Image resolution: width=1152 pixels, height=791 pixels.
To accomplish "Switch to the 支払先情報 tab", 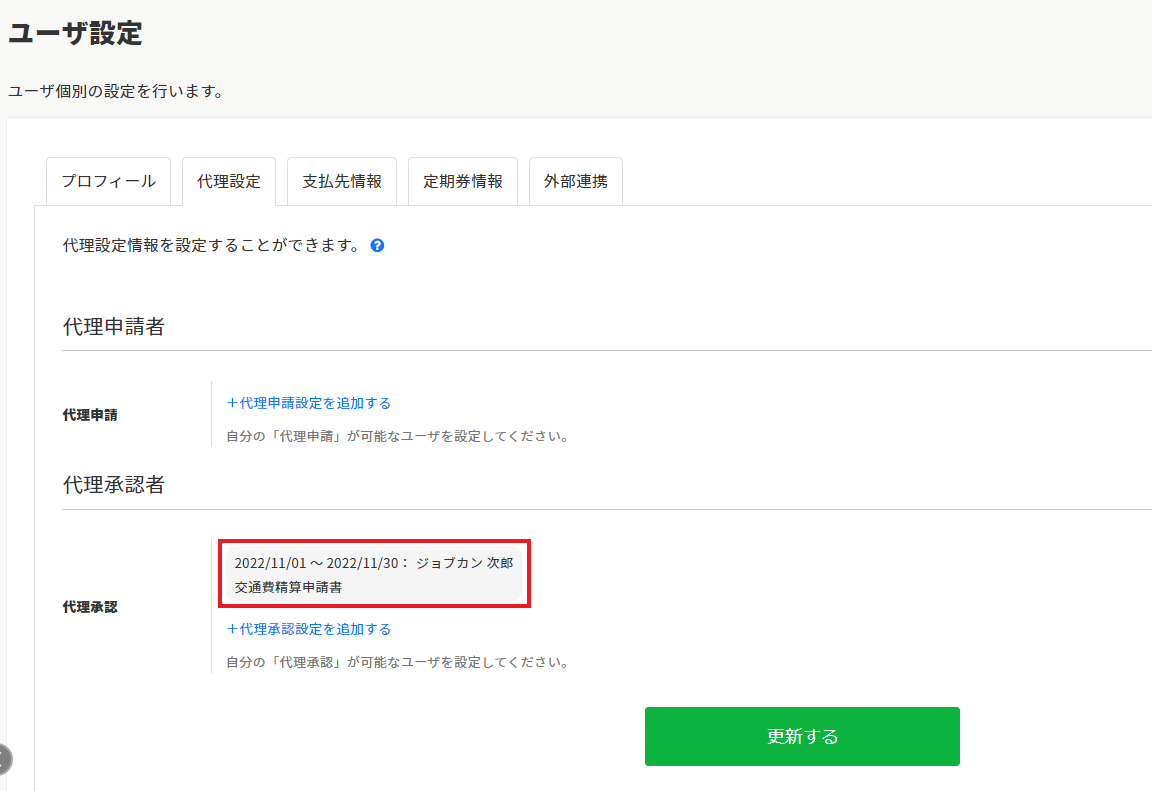I will [x=342, y=182].
